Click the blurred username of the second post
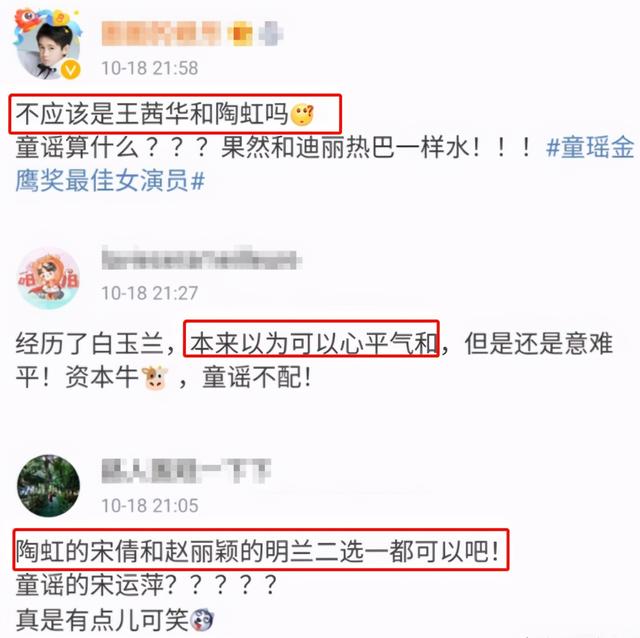Screen dimensions: 640x638 point(201,257)
